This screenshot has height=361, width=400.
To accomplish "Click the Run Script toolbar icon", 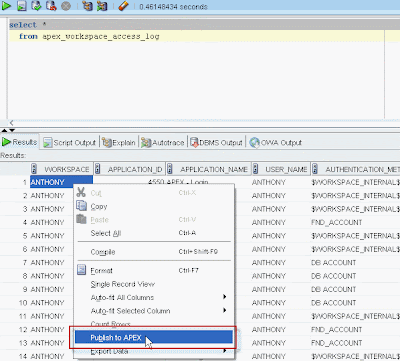I will coord(22,6).
